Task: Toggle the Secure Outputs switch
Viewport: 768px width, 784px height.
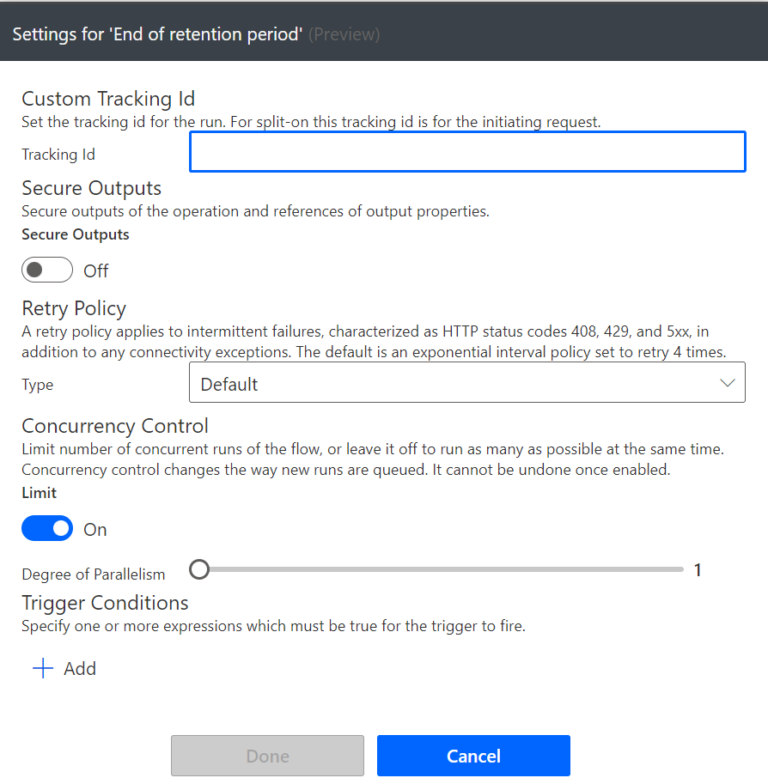Action: 47,270
